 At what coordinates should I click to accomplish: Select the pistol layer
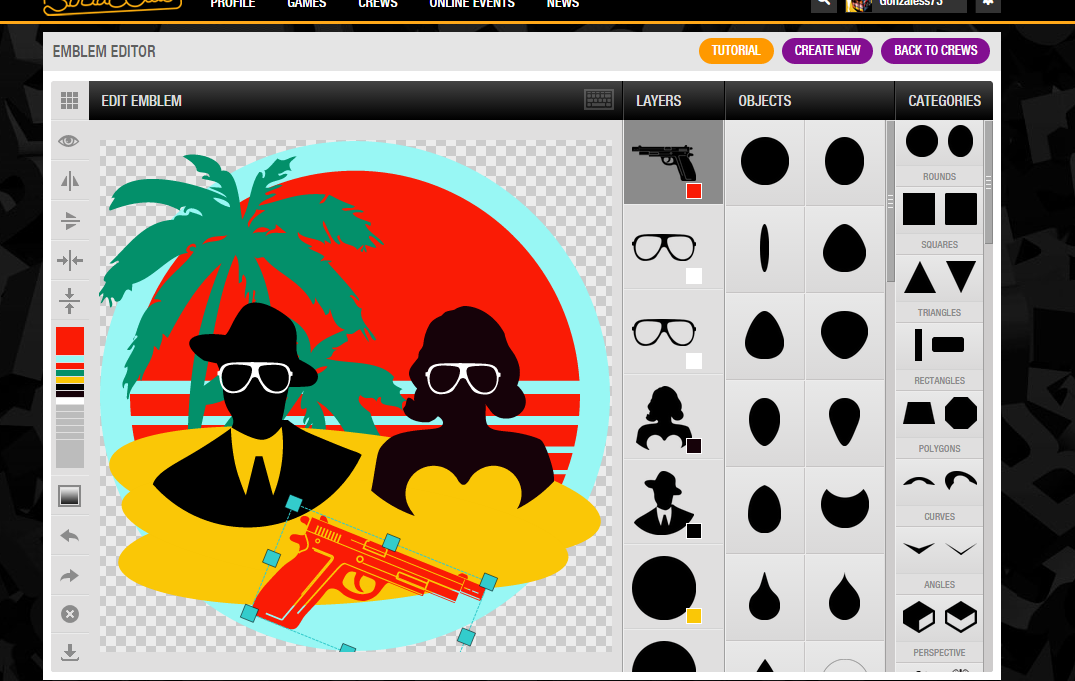pyautogui.click(x=673, y=163)
